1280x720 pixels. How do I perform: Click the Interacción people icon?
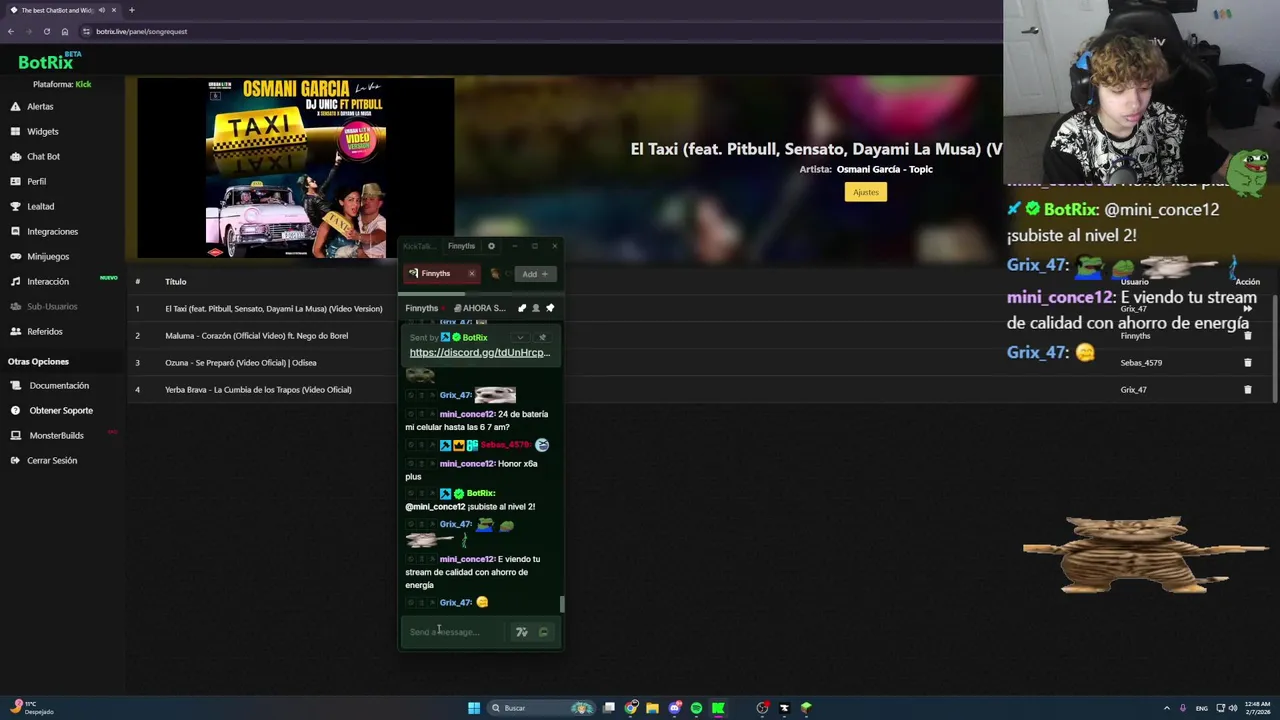[x=15, y=281]
